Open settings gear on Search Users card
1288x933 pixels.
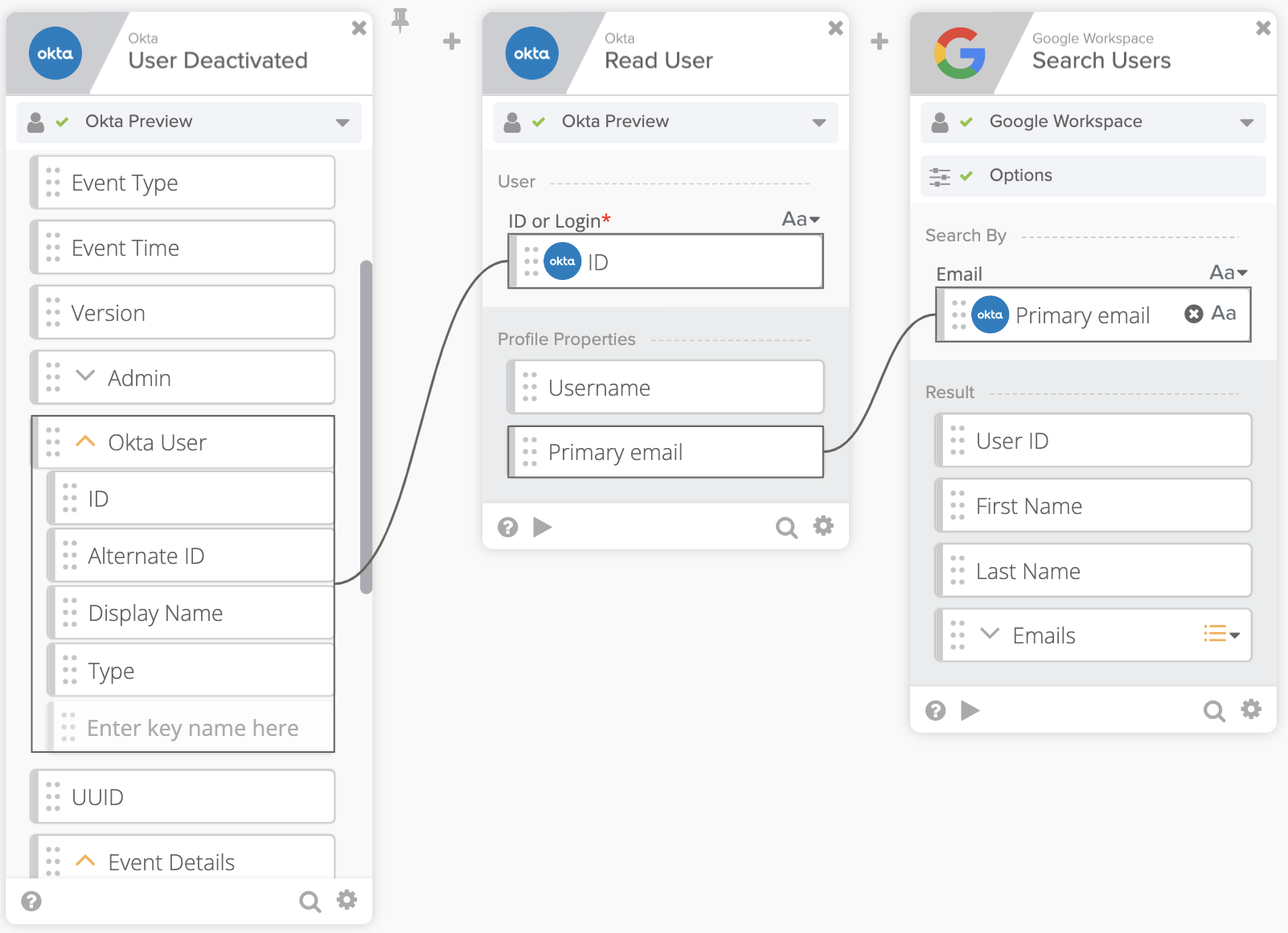click(1251, 709)
